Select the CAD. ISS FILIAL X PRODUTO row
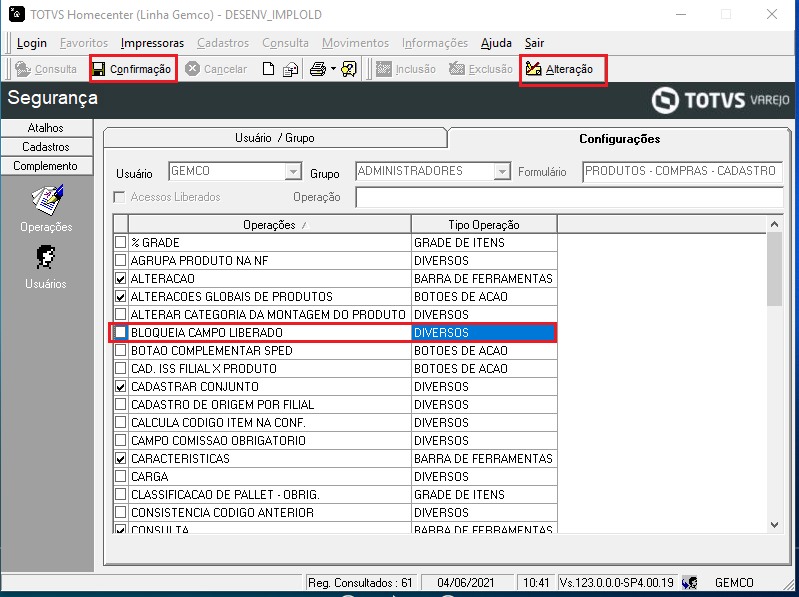This screenshot has height=597, width=799. (x=335, y=368)
